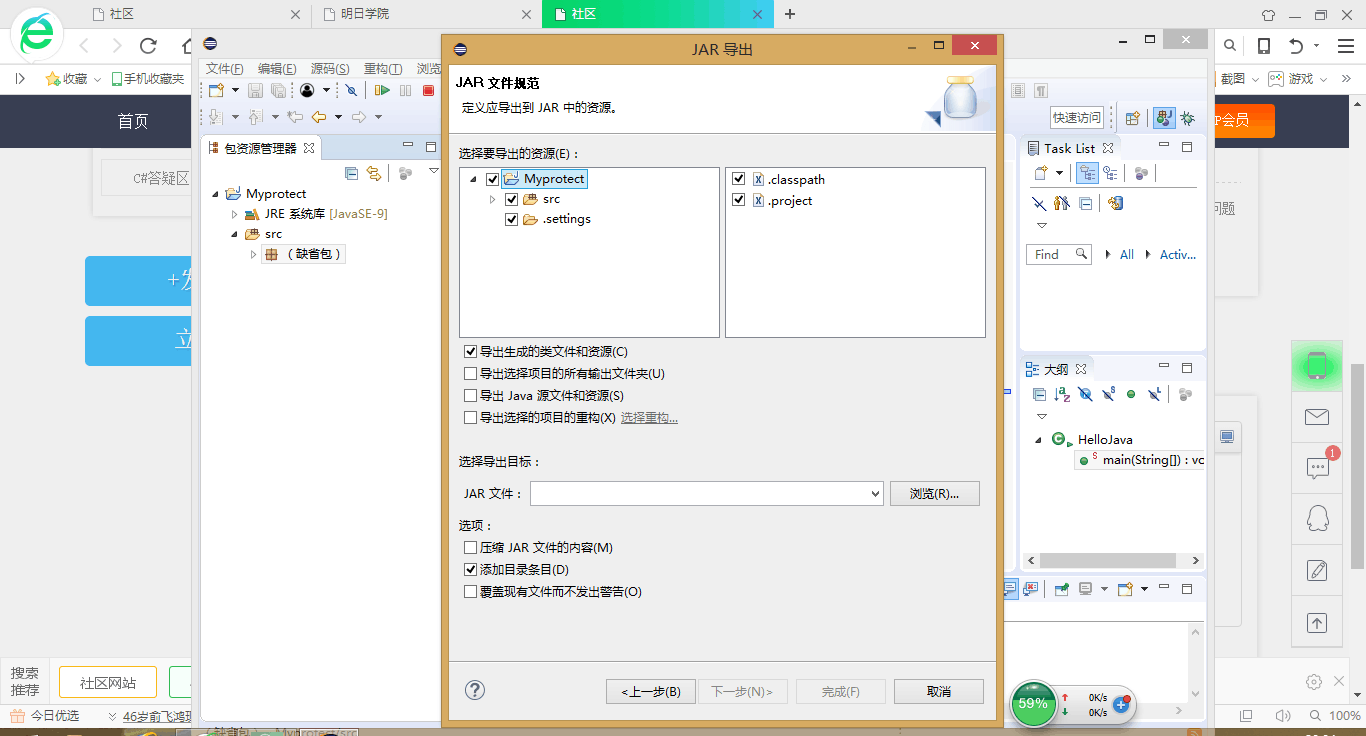
Task: Uncheck the .classpath file checkbox
Action: click(x=738, y=179)
